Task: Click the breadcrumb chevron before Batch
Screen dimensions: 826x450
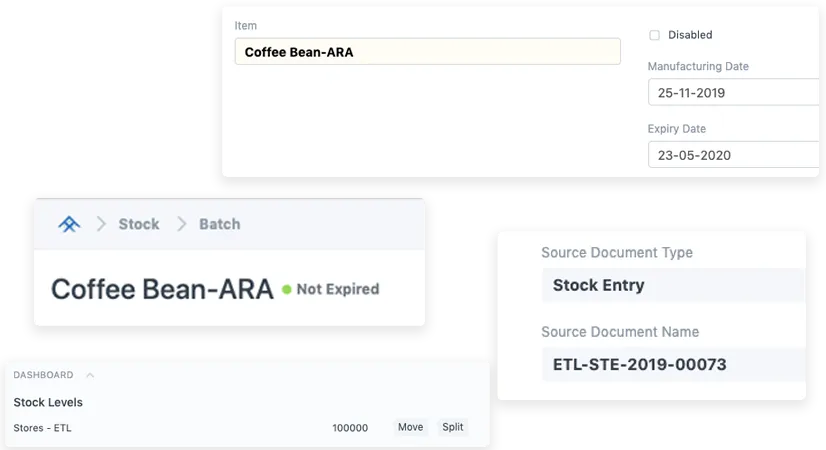Action: point(182,224)
